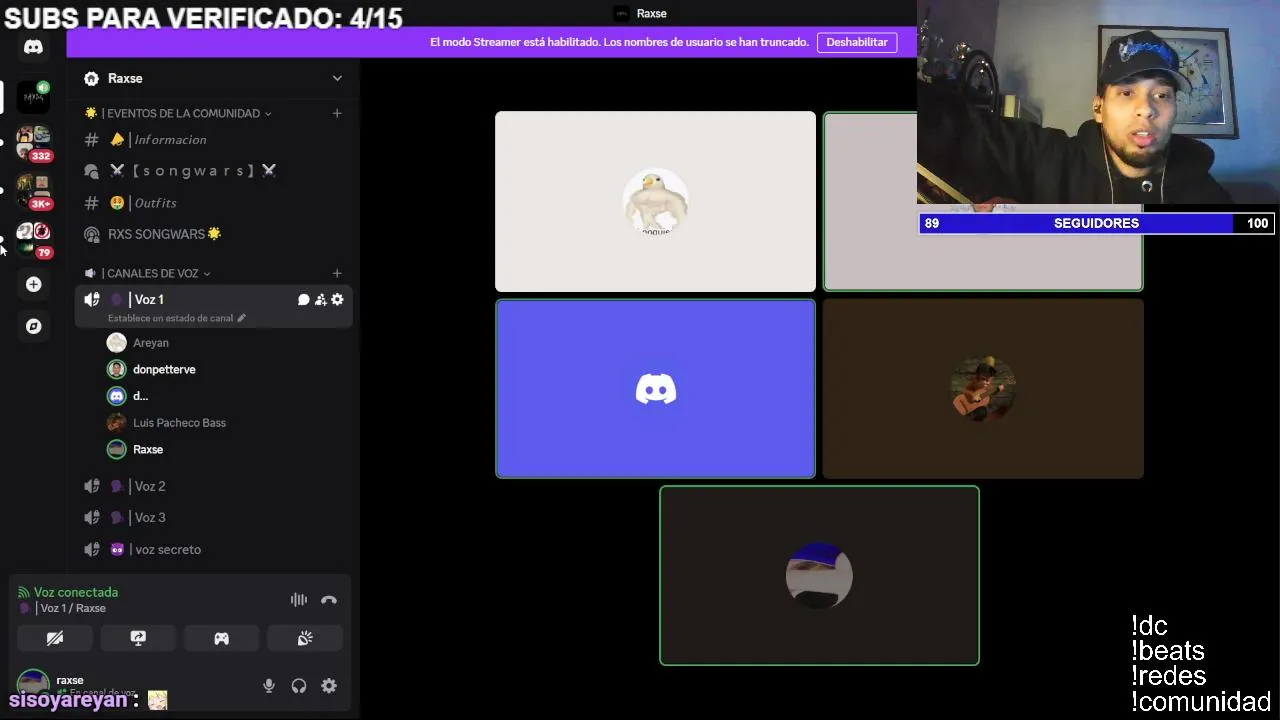Disconnect from voice with hang-up icon

click(329, 600)
